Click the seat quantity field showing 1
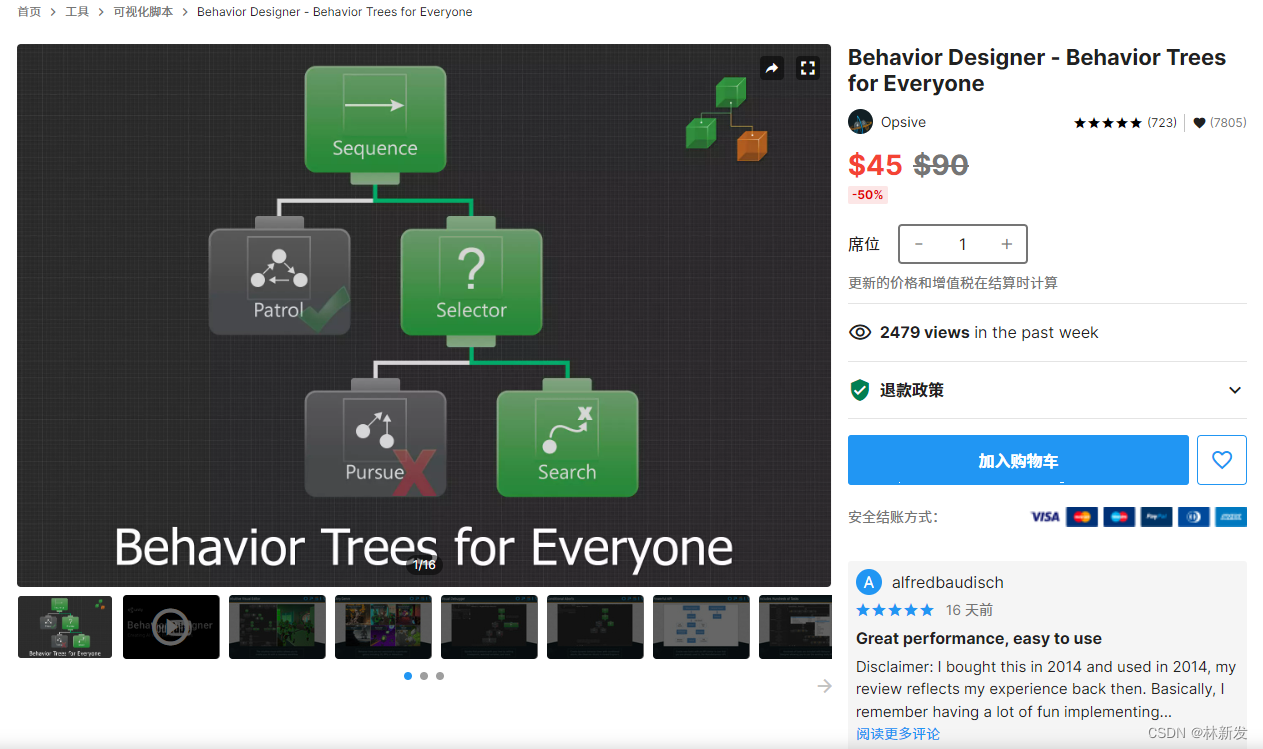The height and width of the screenshot is (749, 1263). (x=963, y=244)
